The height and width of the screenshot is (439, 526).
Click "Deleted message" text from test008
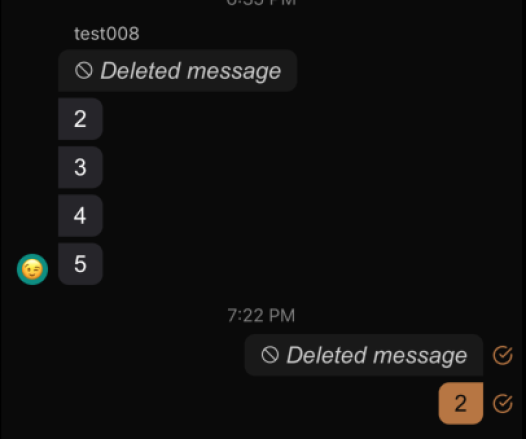191,71
